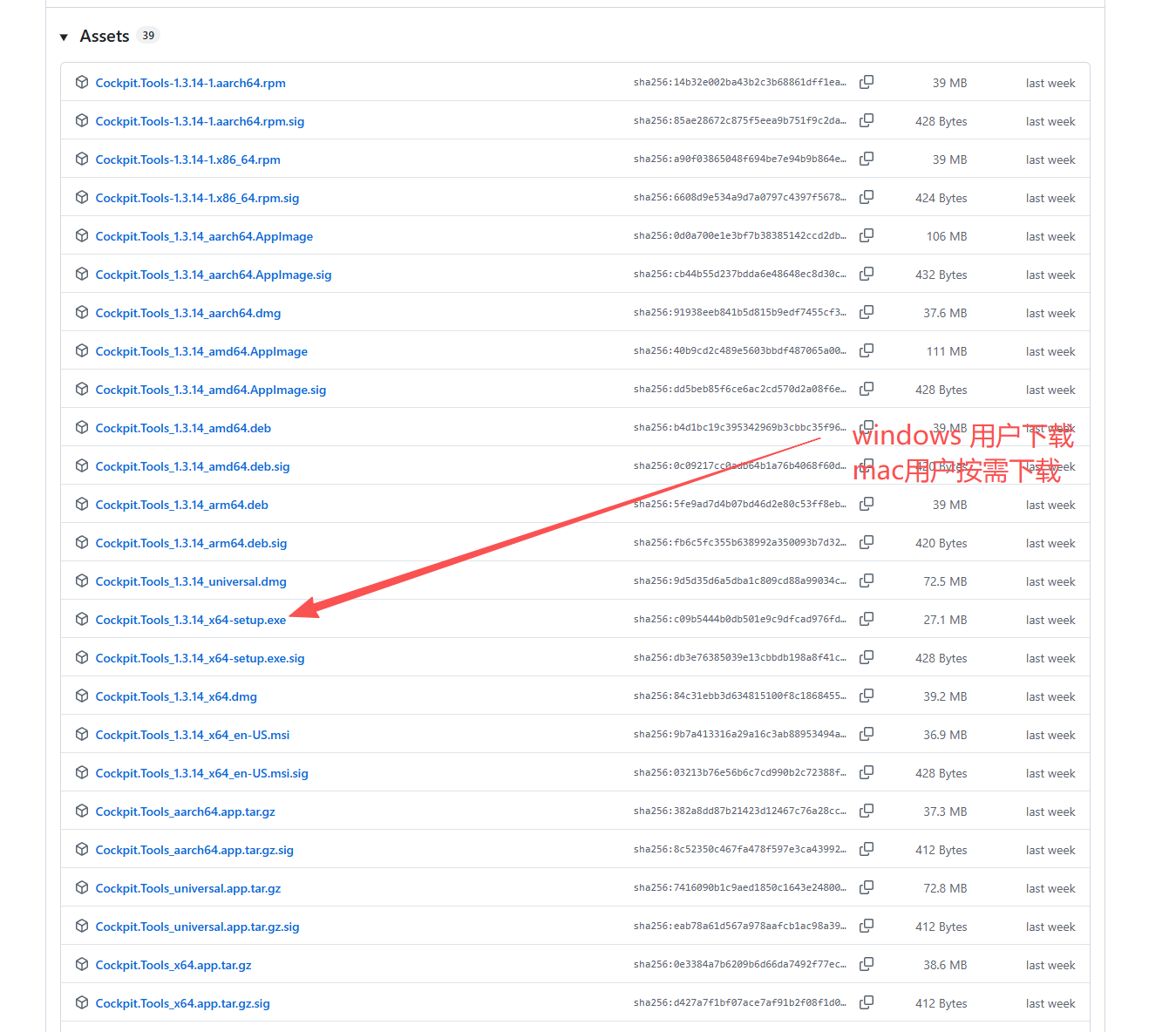The height and width of the screenshot is (1032, 1176).
Task: Copy SHA256 hash for Cockpit.Tools-1.3.14-1.aarch64.rpm
Action: tap(867, 82)
